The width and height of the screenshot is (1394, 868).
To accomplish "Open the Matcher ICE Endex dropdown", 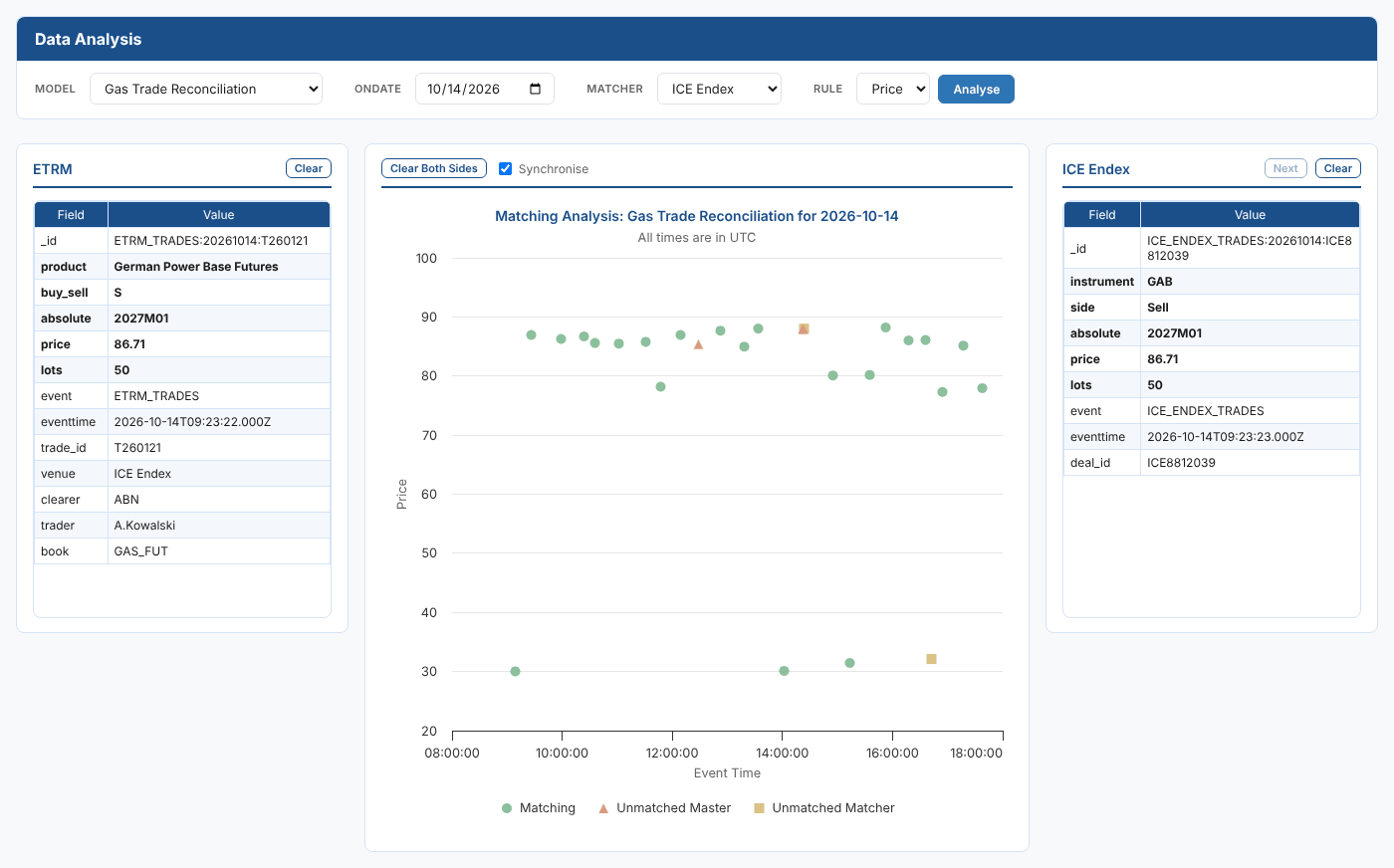I will 719,89.
